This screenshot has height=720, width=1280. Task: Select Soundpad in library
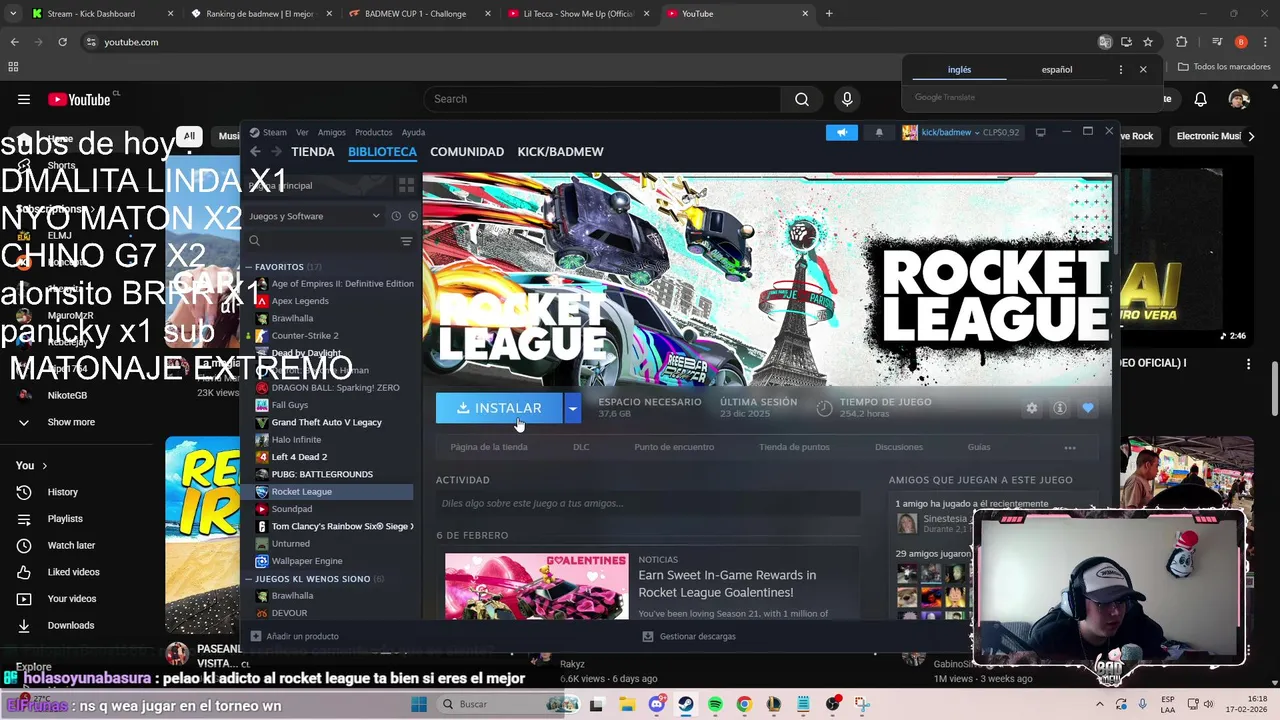[x=291, y=509]
